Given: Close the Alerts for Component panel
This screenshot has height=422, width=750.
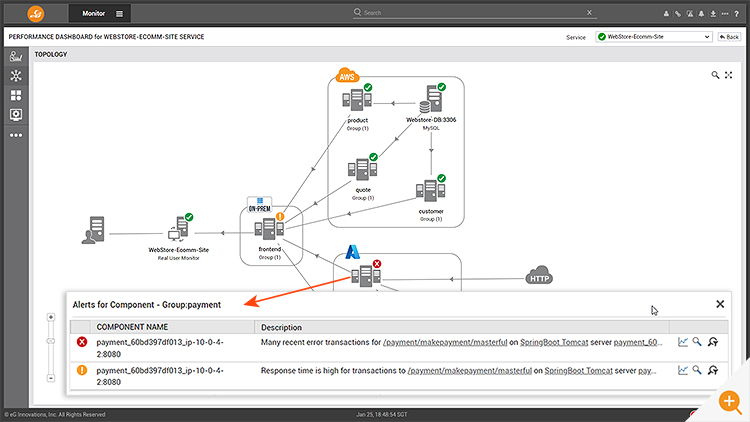Looking at the screenshot, I should pyautogui.click(x=720, y=304).
